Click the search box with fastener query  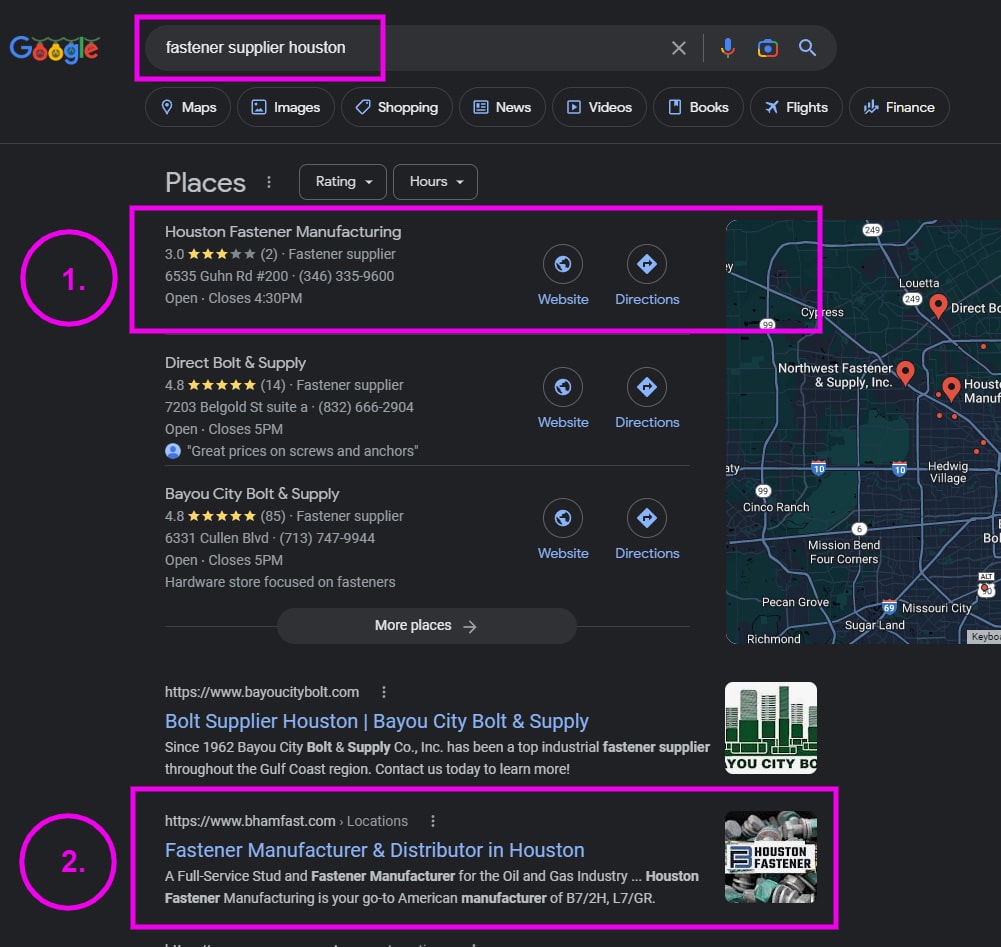pos(490,48)
